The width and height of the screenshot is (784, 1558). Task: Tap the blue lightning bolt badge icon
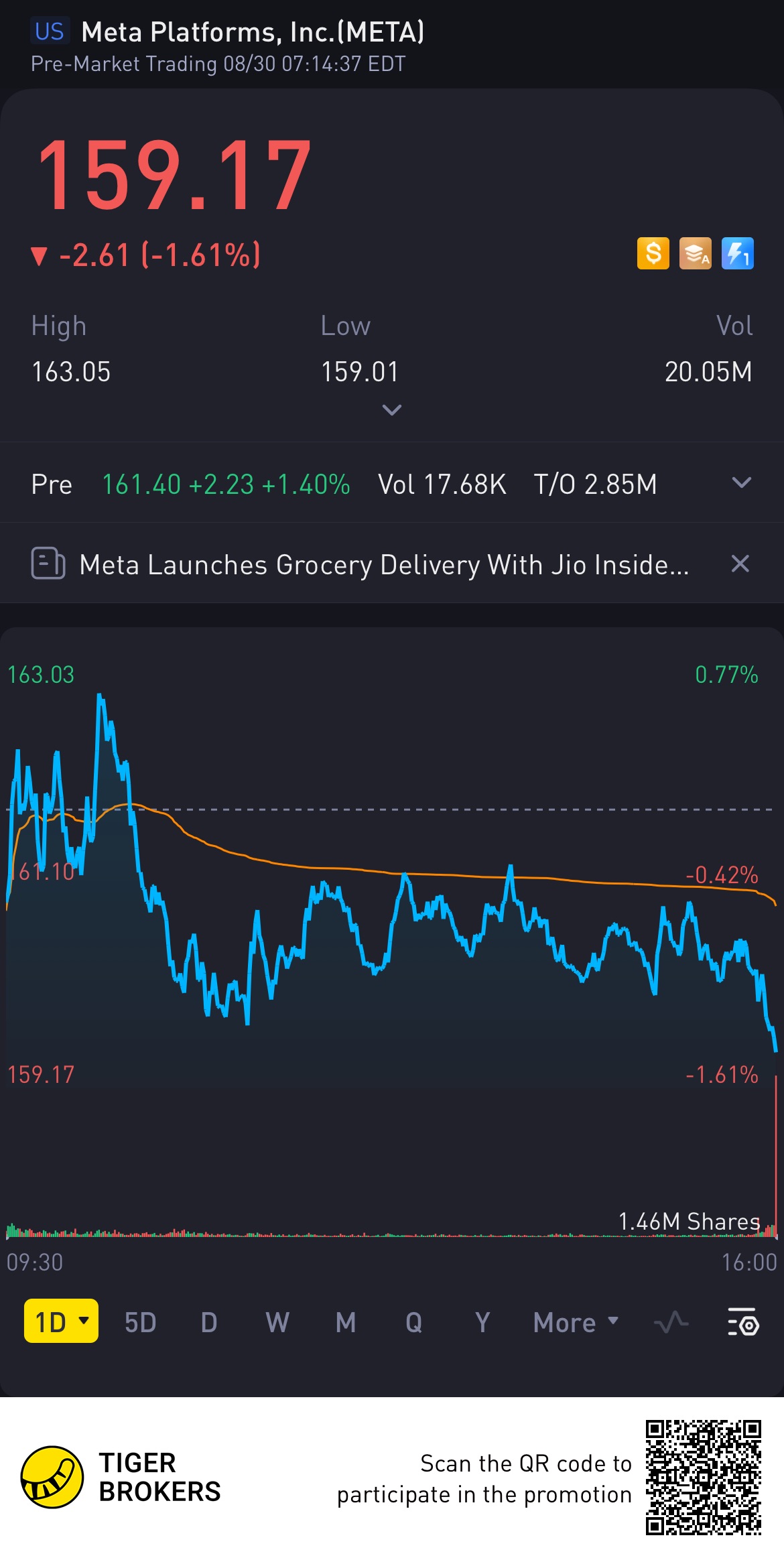pos(737,253)
